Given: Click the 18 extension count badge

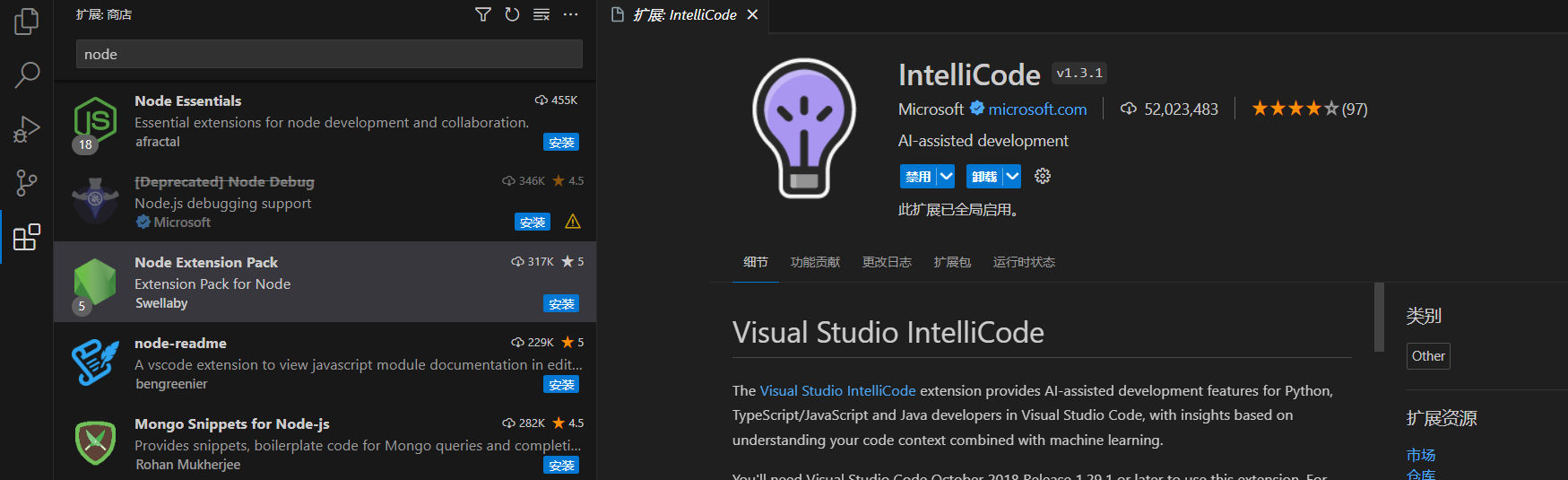Looking at the screenshot, I should pyautogui.click(x=85, y=144).
